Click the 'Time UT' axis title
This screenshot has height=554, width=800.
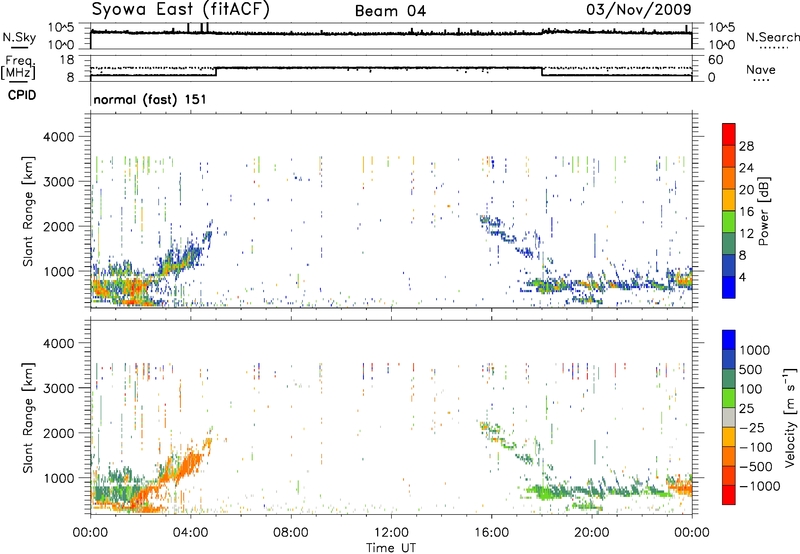391,547
